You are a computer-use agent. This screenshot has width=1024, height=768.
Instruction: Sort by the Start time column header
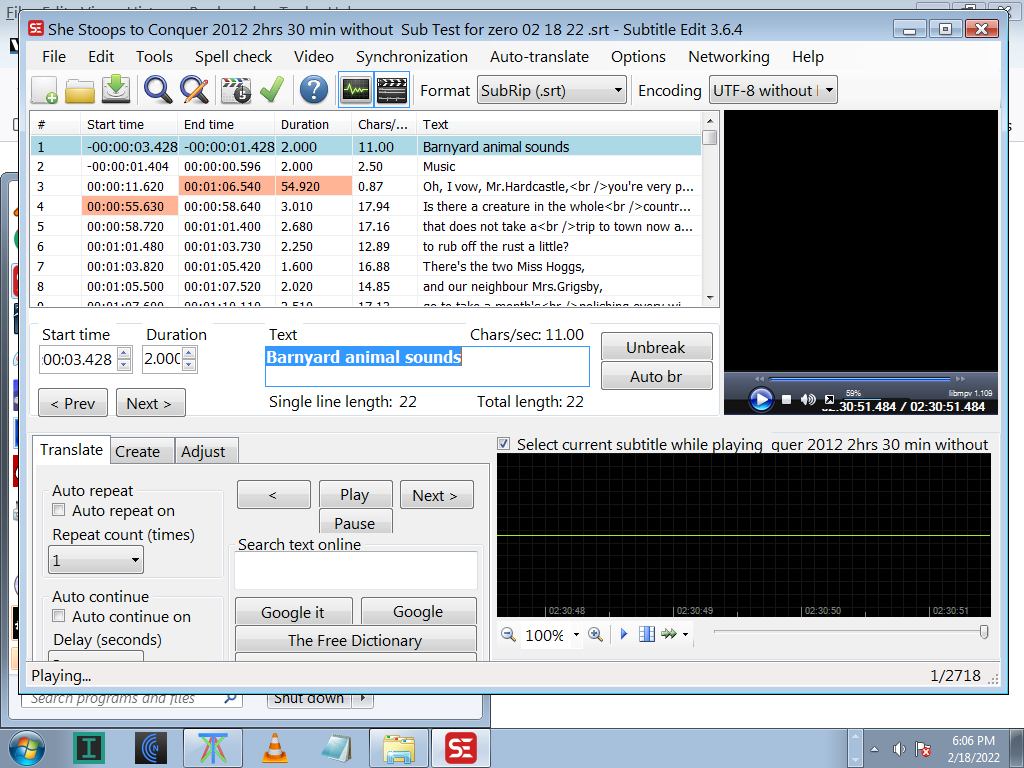[129, 124]
